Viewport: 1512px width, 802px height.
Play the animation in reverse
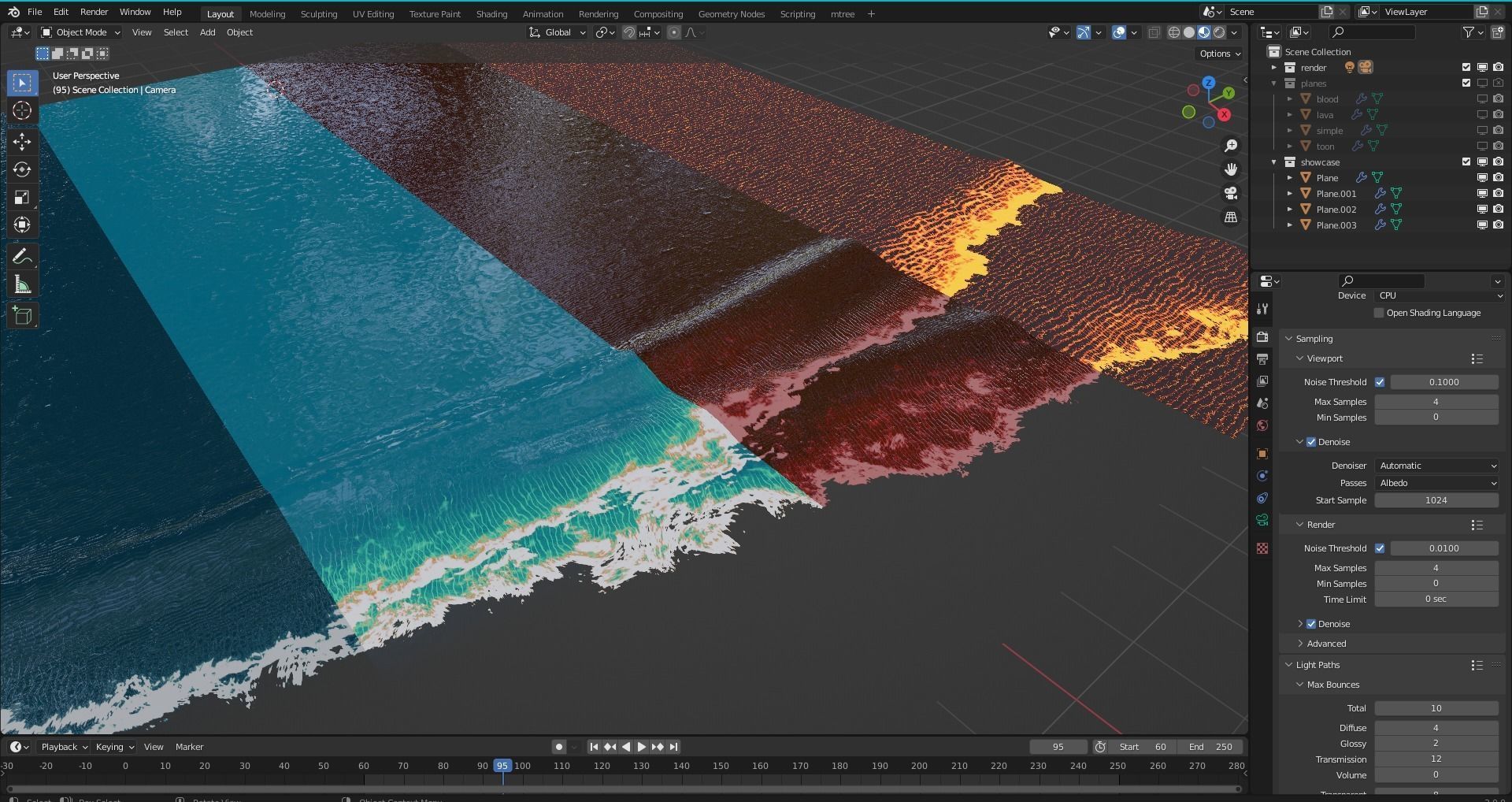point(626,747)
